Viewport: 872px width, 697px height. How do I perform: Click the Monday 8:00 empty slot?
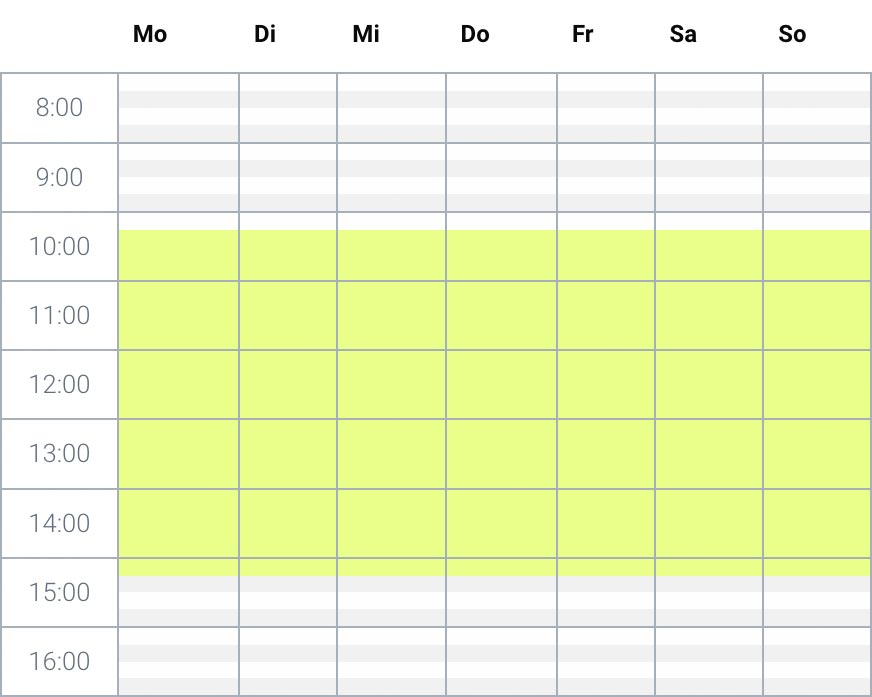[178, 108]
